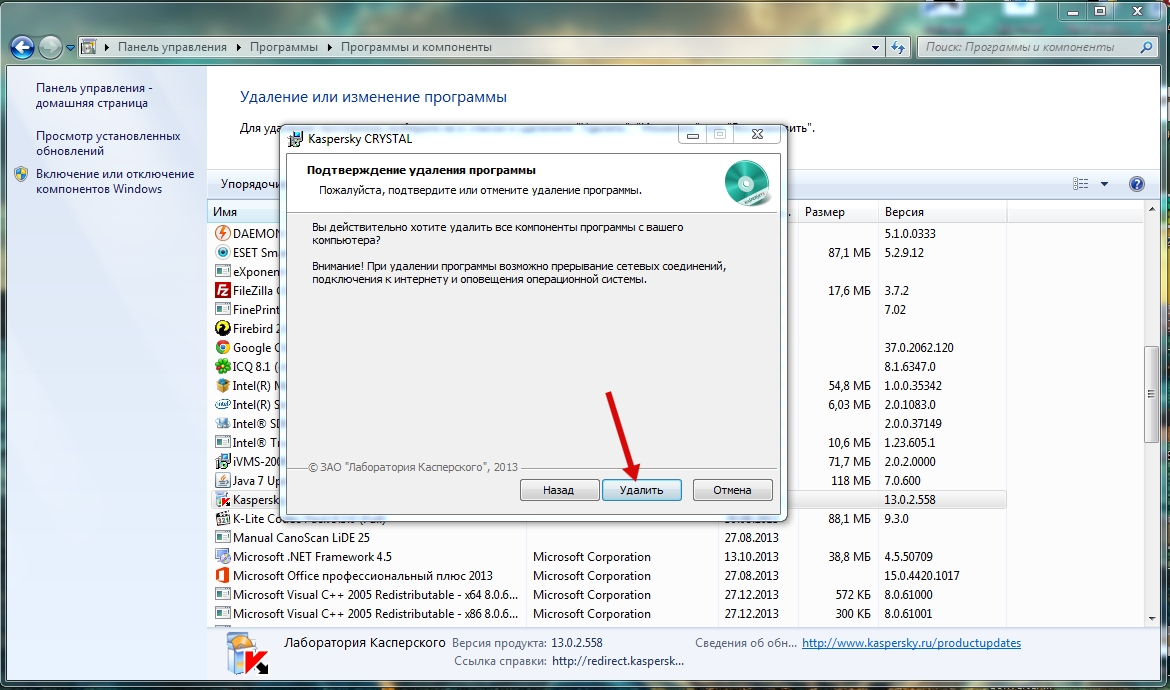This screenshot has height=690, width=1170.
Task: Go back using the blue back arrow
Action: [x=22, y=47]
